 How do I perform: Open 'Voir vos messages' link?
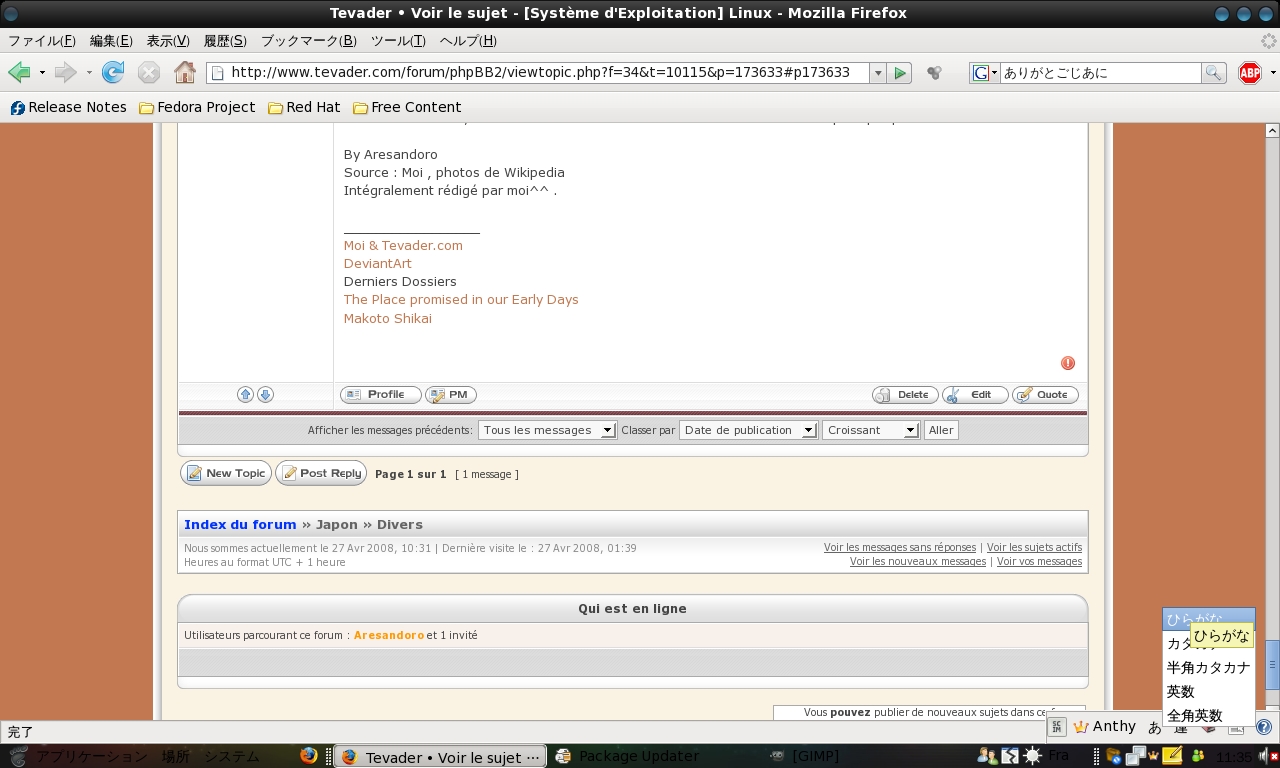point(1039,562)
